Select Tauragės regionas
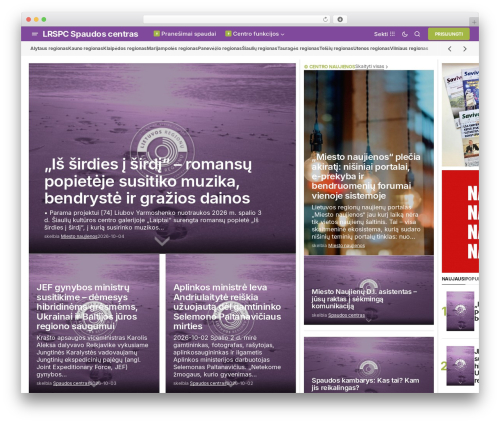This screenshot has height=423, width=500. [x=298, y=49]
